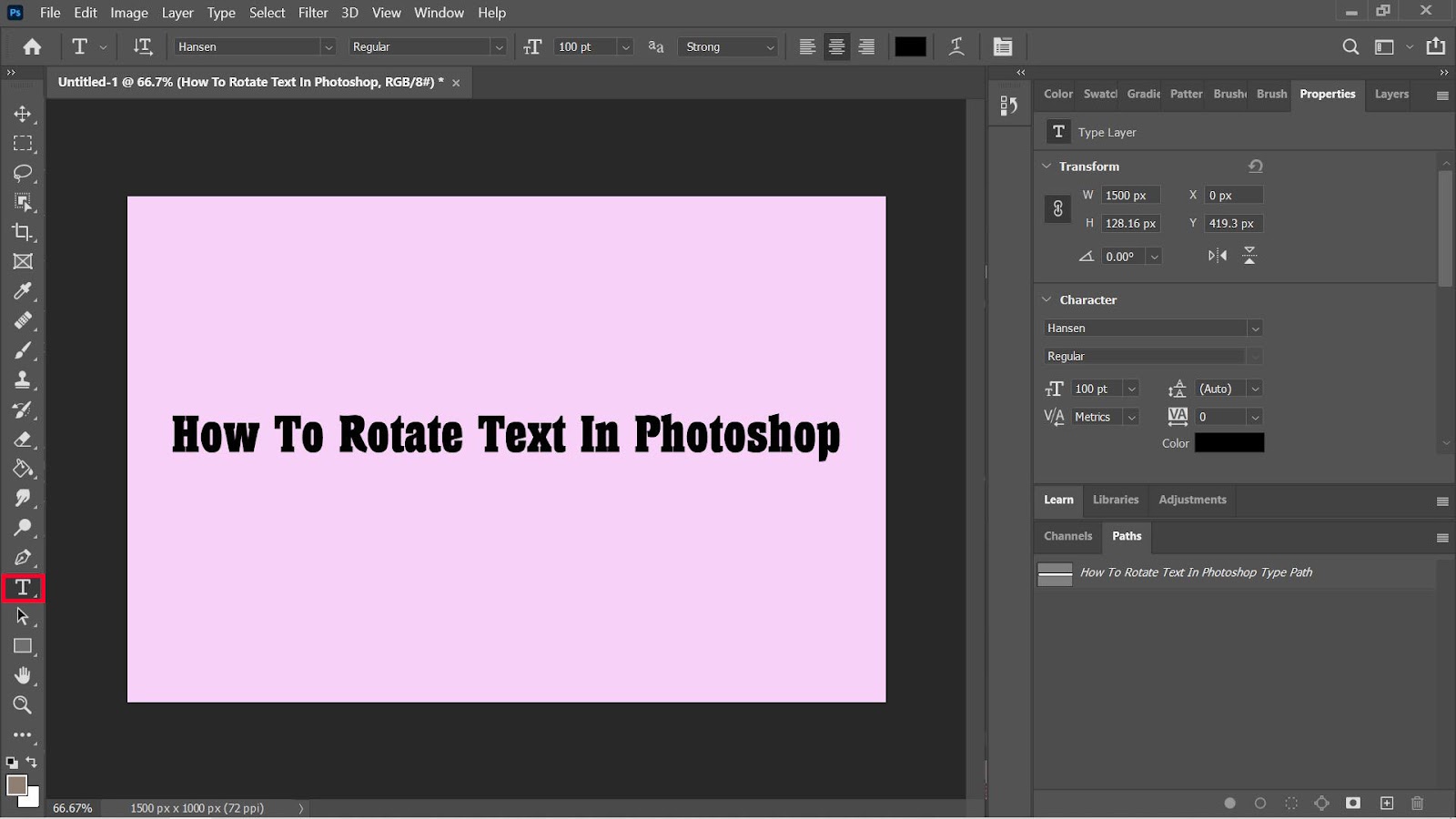Switch to the Layers tab
This screenshot has width=1456, height=819.
[x=1391, y=94]
